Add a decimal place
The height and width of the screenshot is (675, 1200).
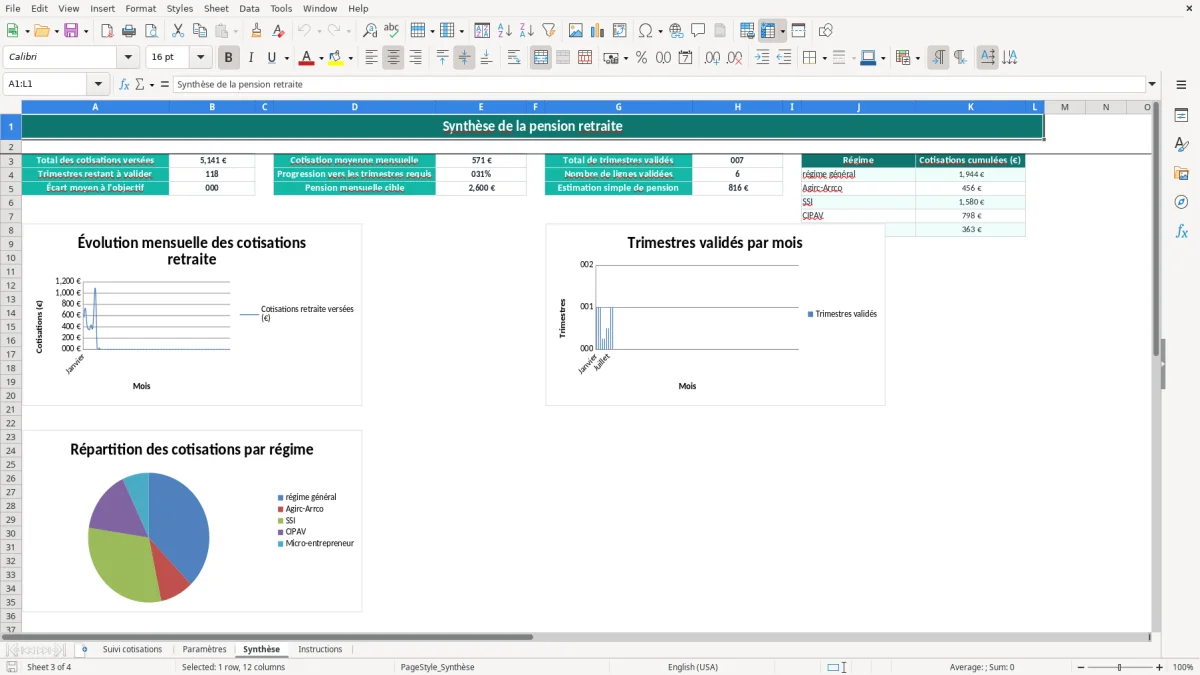click(713, 58)
